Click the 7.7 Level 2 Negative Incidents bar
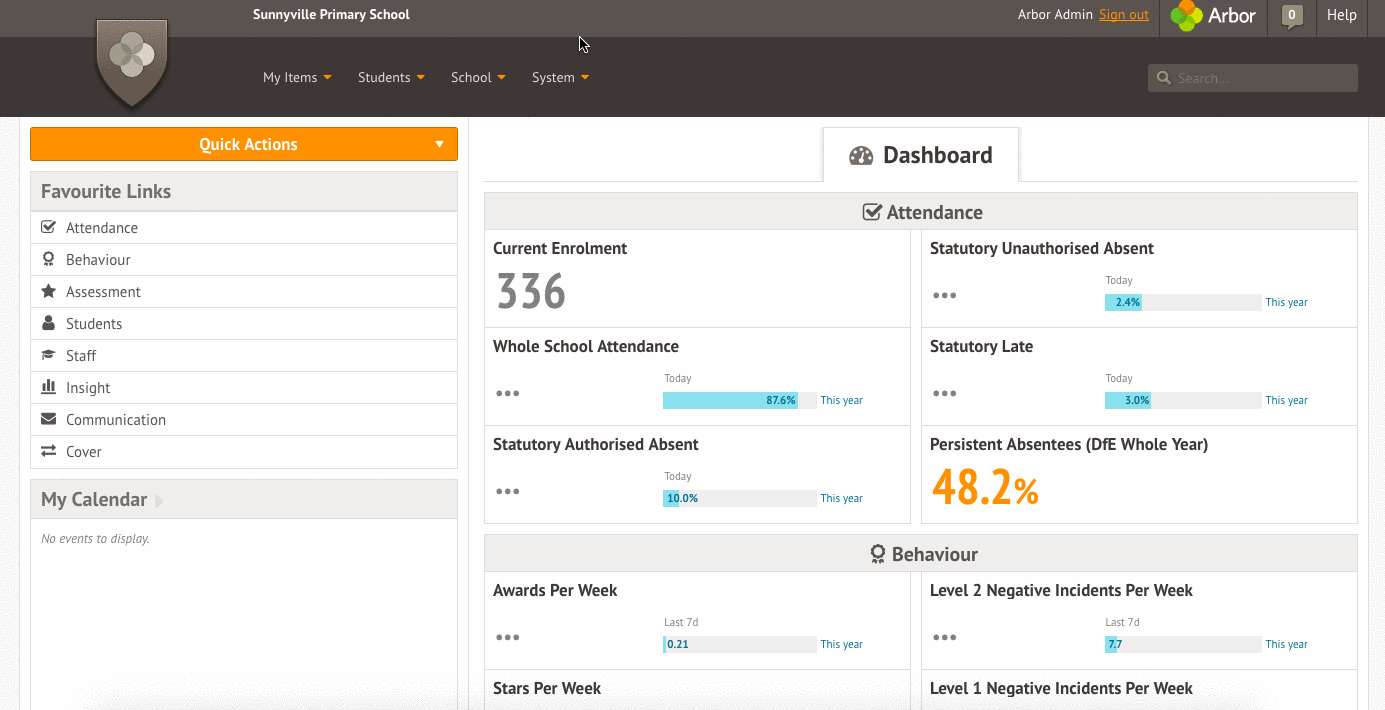 point(1183,644)
